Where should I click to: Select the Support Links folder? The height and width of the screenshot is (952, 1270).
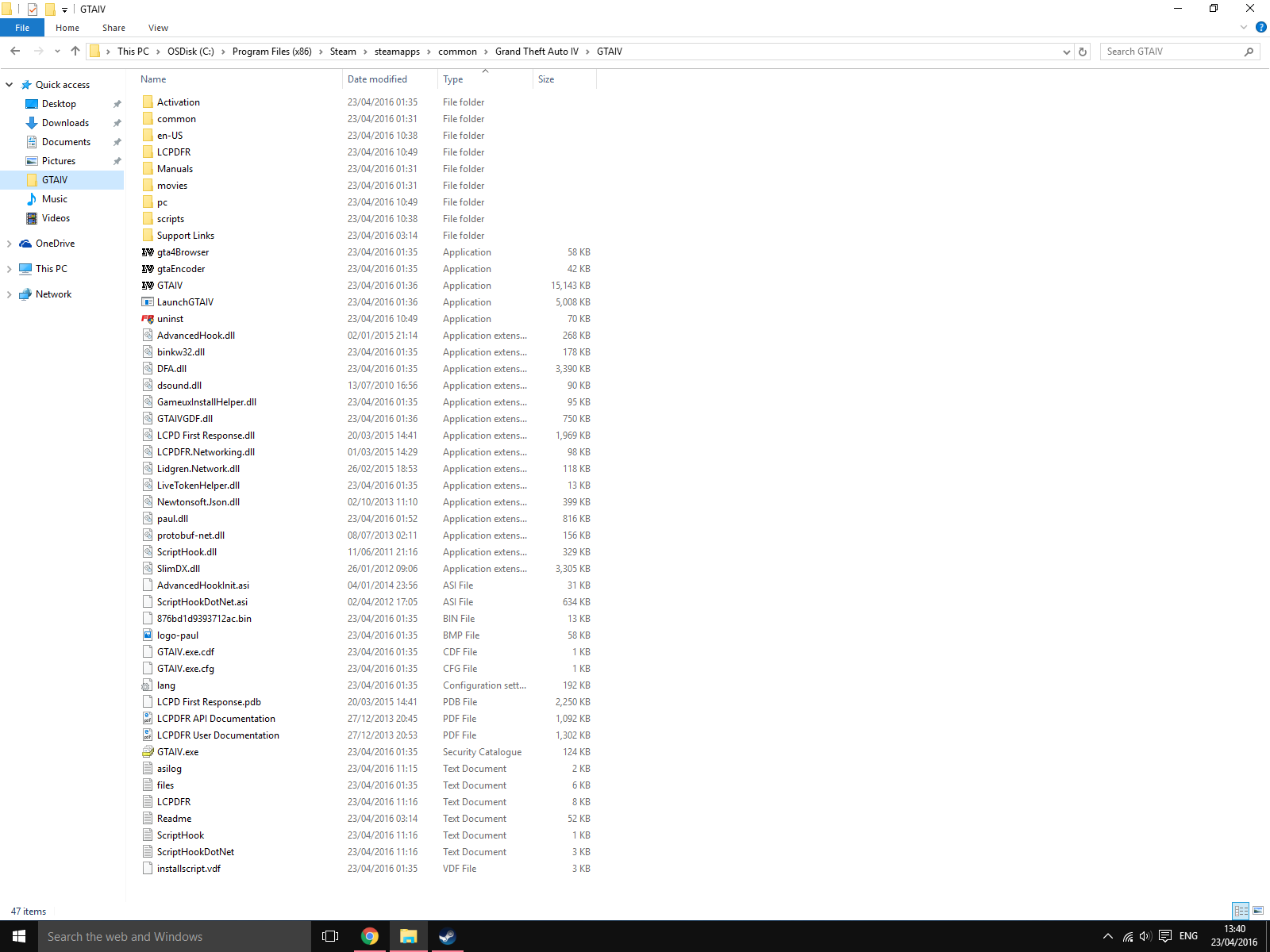click(186, 236)
